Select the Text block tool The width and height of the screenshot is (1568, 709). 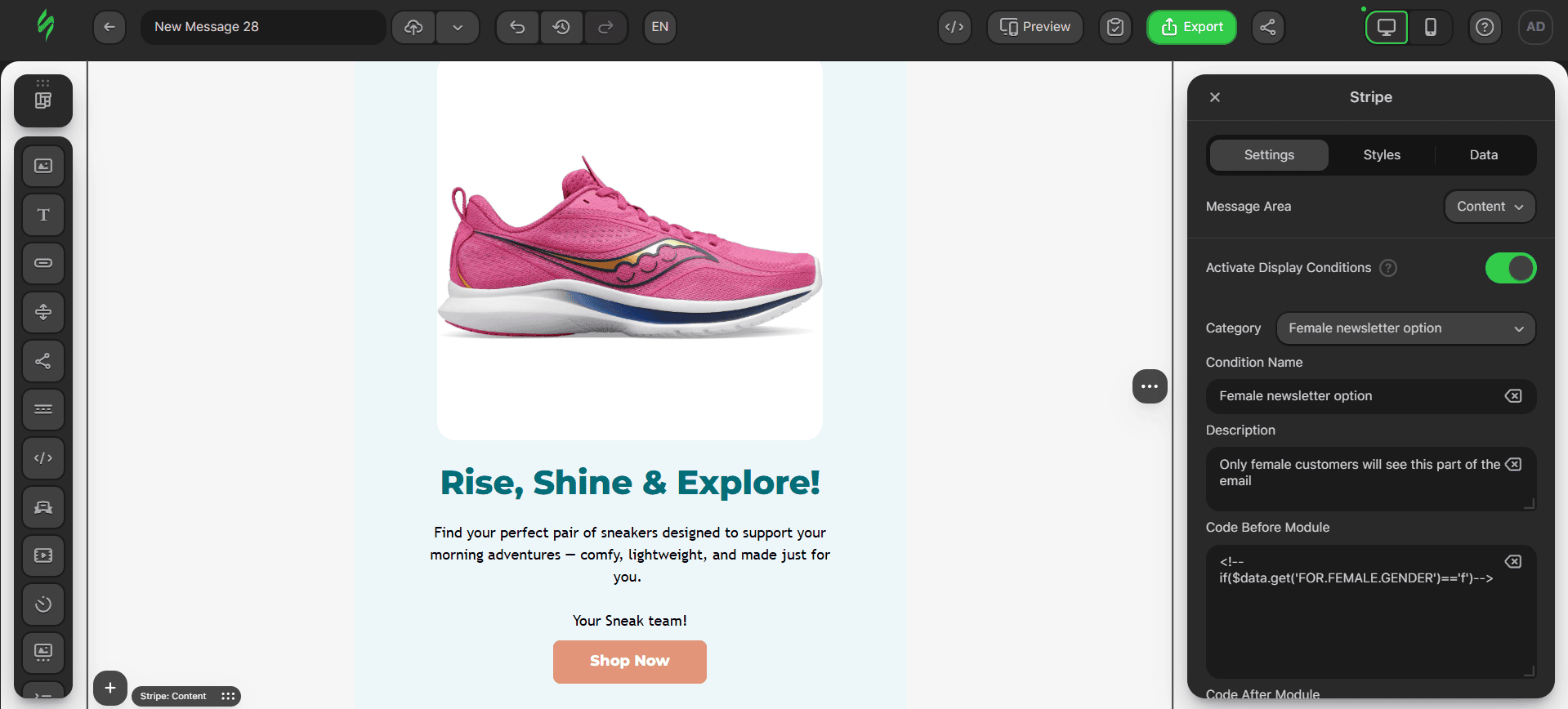pos(43,215)
